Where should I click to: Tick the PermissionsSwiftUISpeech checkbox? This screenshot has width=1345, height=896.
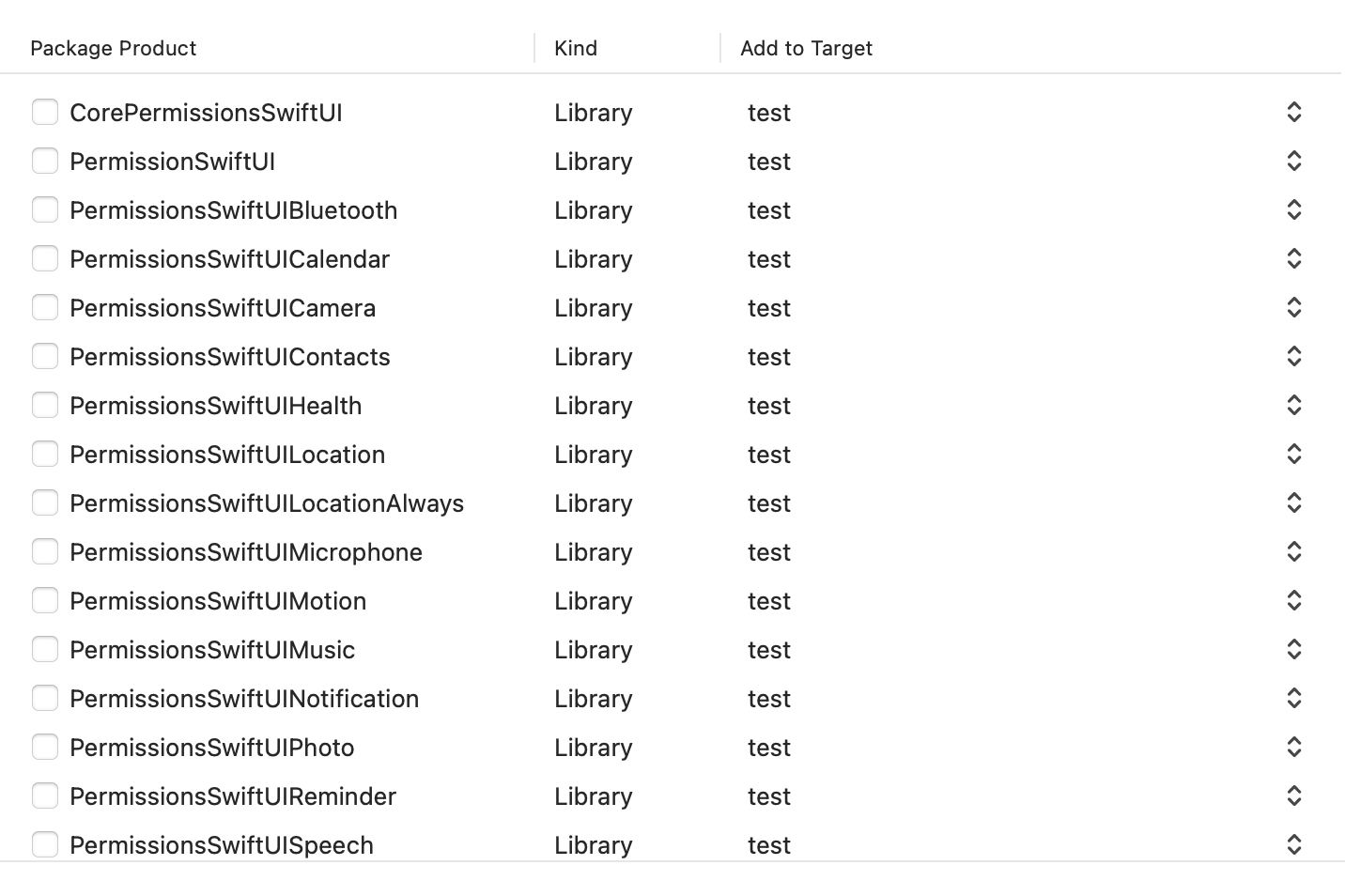pos(45,844)
